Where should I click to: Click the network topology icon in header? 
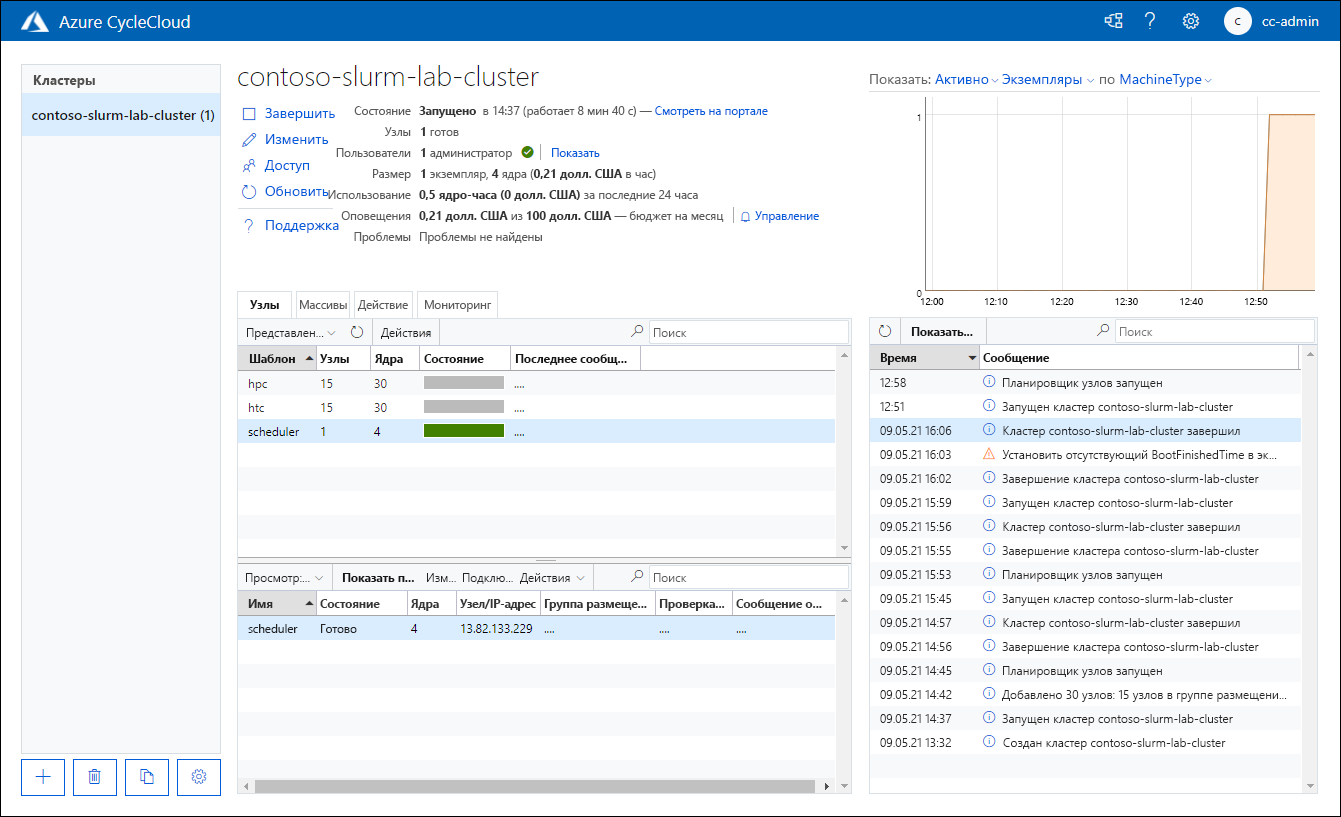click(1112, 21)
